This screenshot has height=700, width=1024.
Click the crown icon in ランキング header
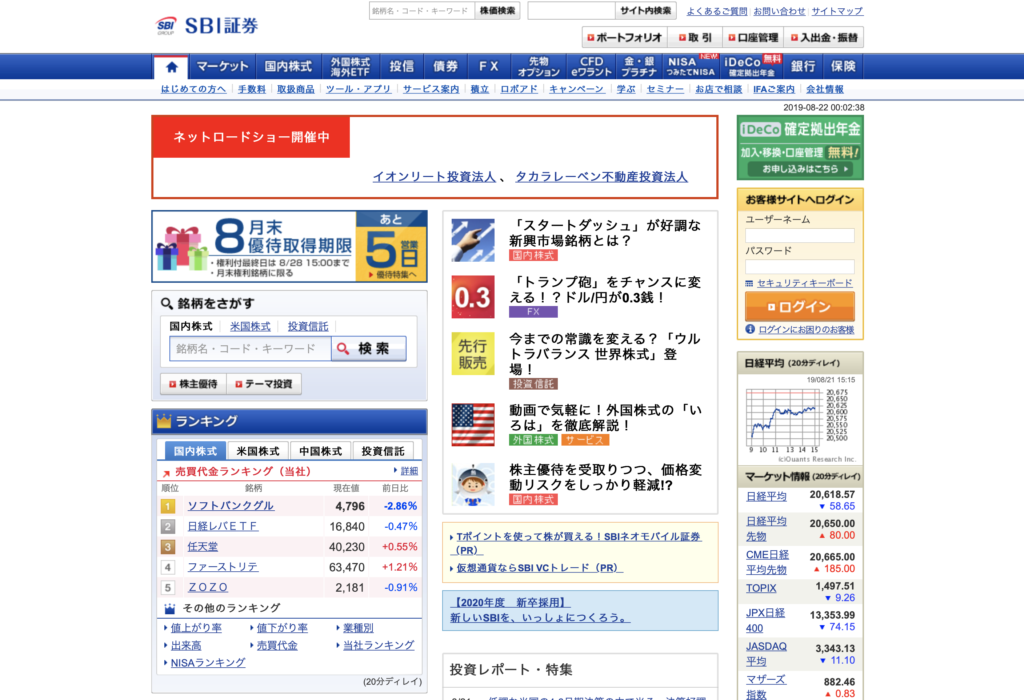[x=164, y=421]
